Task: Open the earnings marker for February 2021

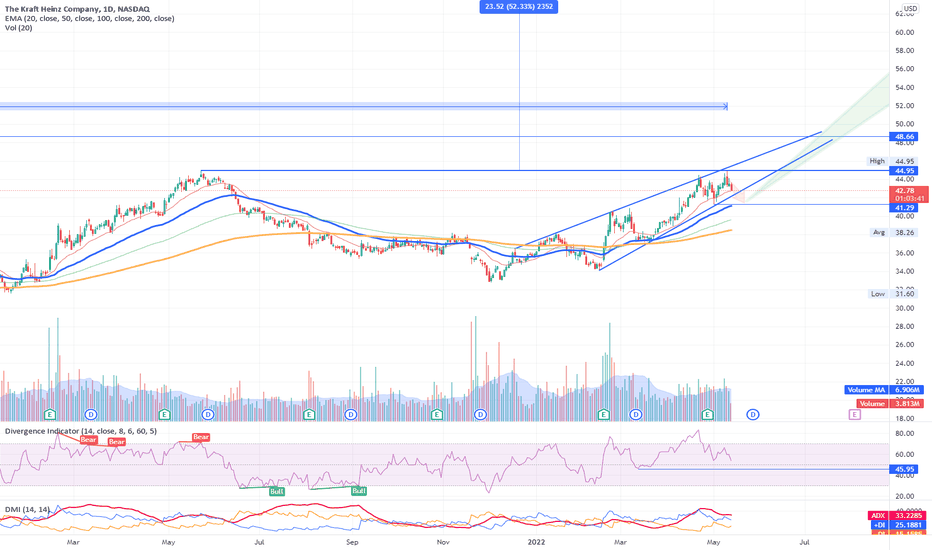Action: [x=51, y=414]
